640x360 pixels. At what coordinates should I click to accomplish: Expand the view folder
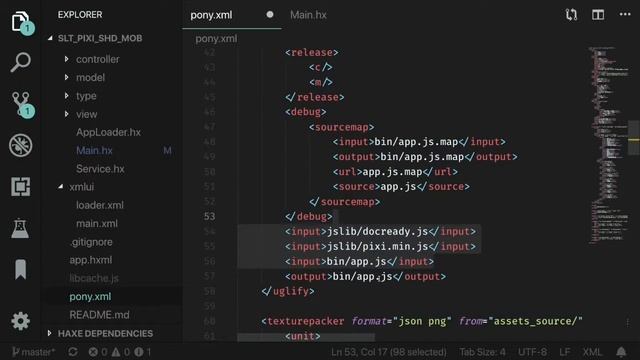[x=87, y=114]
